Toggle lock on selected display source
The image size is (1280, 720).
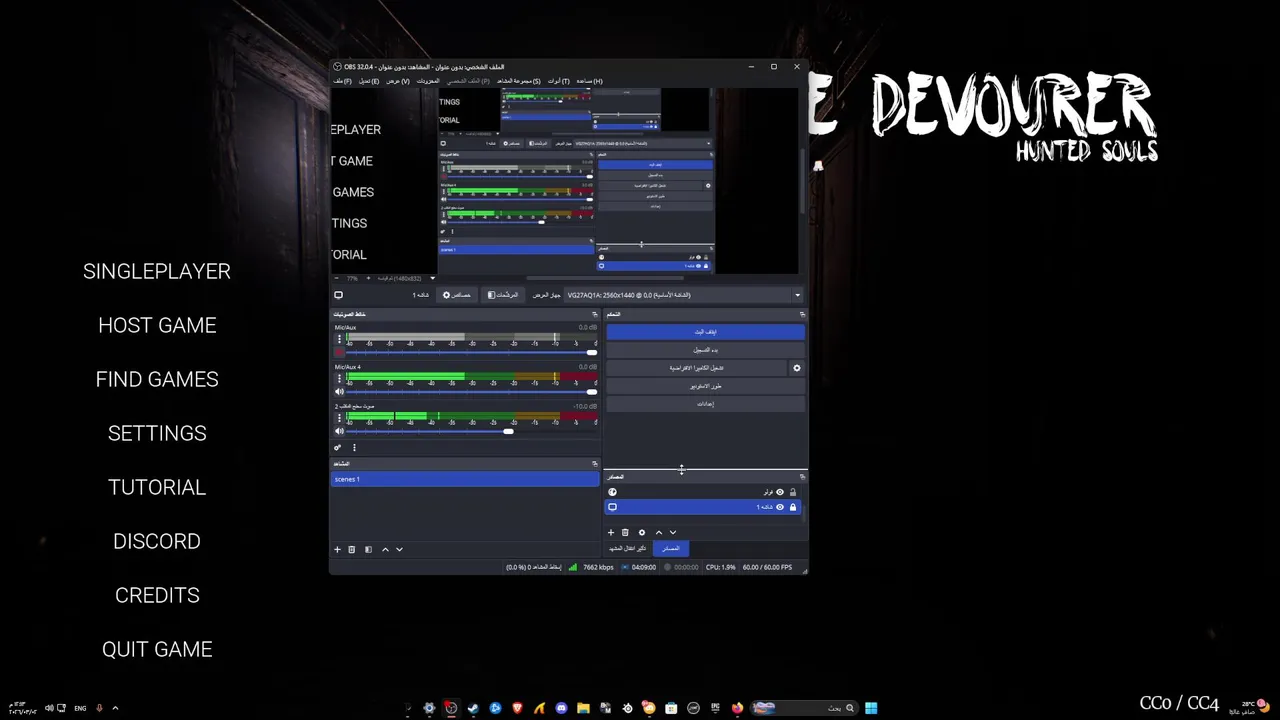pos(793,507)
